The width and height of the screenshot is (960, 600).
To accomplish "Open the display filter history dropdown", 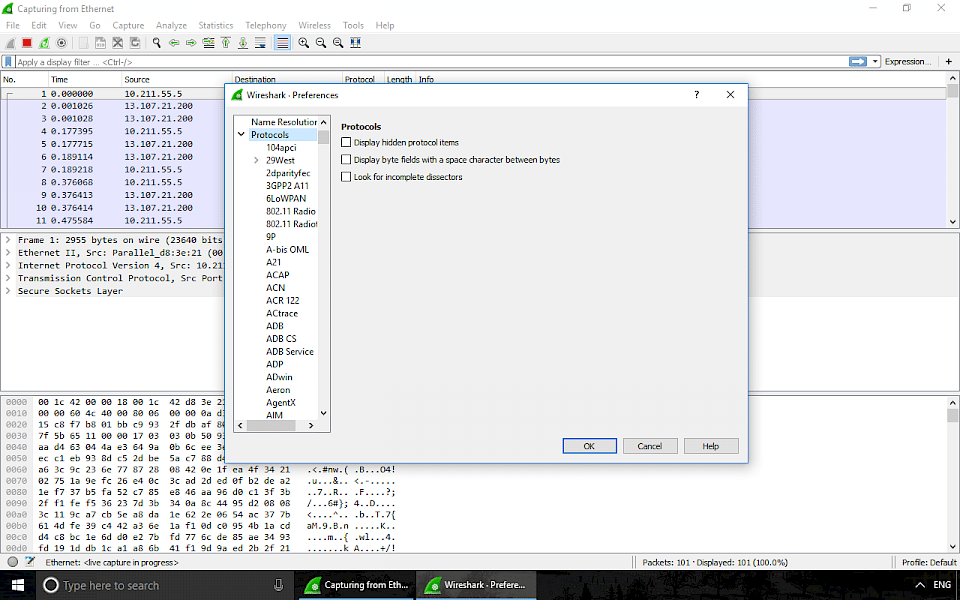I will point(875,61).
